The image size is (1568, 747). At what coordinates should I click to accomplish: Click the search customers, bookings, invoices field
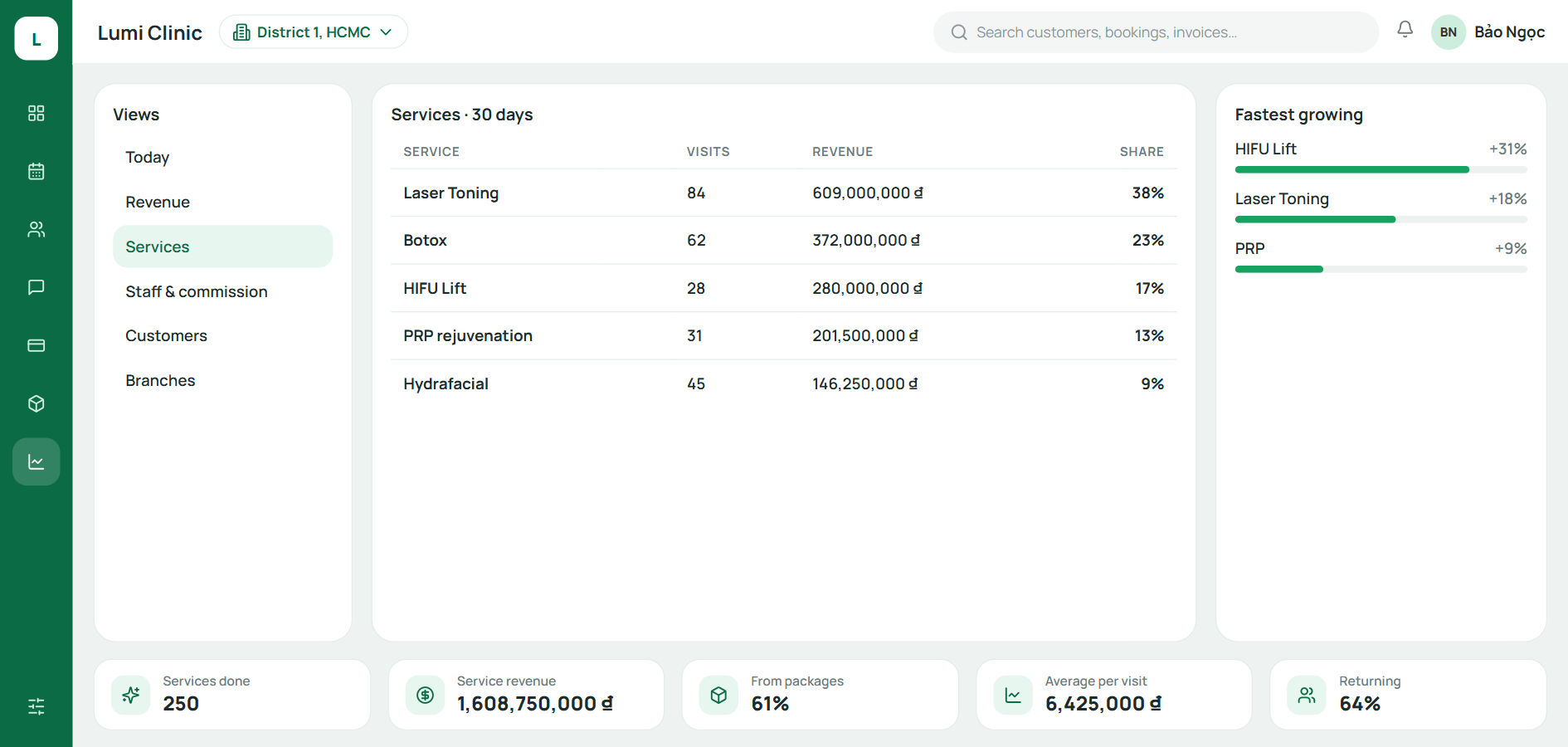(1156, 32)
